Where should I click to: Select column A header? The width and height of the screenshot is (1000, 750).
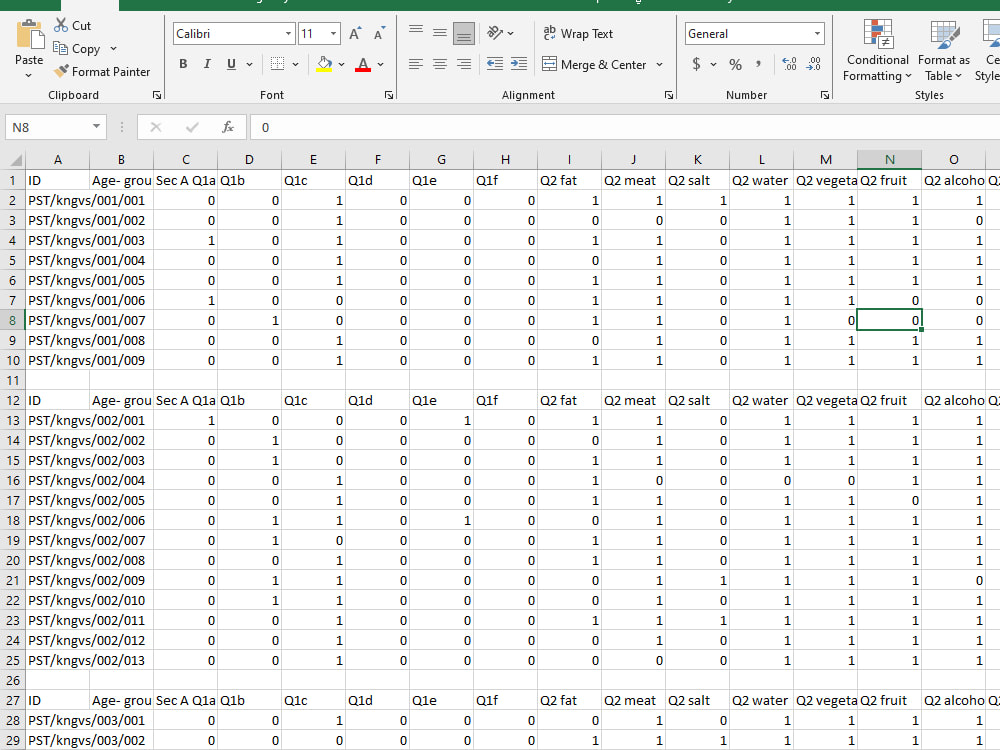[x=57, y=159]
